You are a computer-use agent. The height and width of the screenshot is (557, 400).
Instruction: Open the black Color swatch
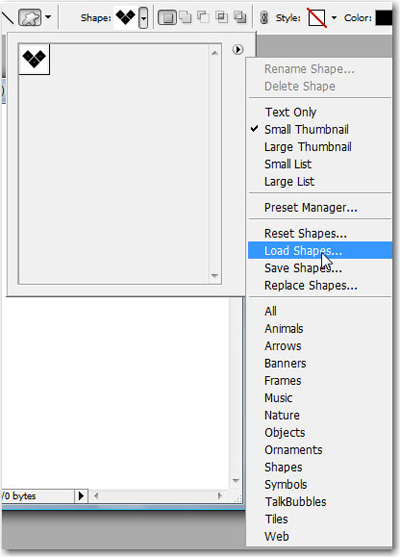coord(384,18)
